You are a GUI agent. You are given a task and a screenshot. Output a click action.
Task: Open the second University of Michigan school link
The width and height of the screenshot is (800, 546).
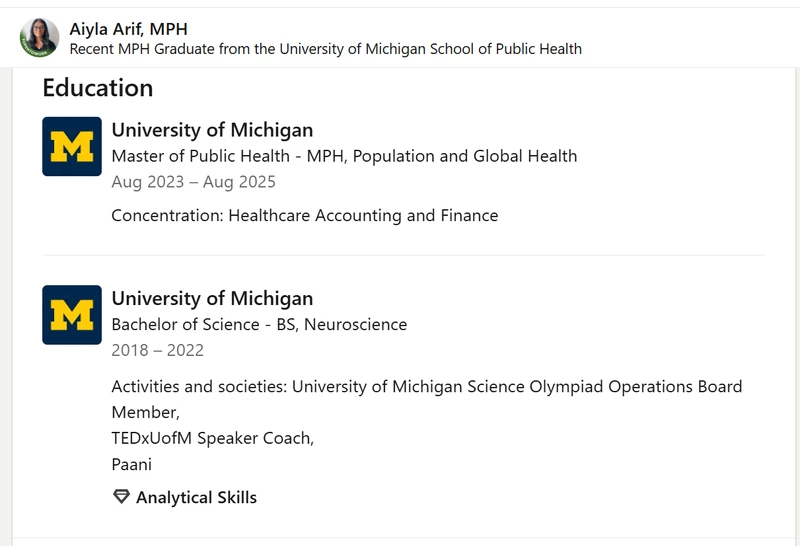pyautogui.click(x=212, y=298)
